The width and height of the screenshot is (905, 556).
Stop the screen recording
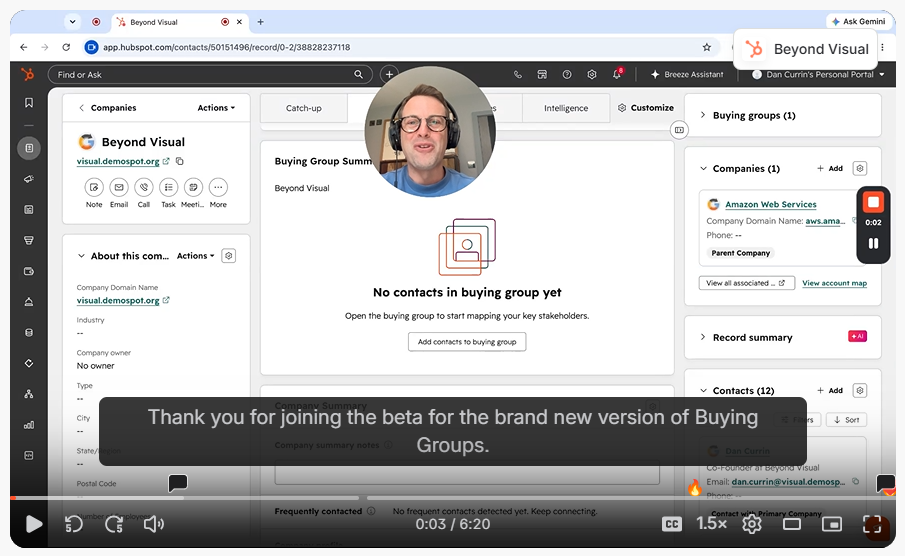(873, 202)
